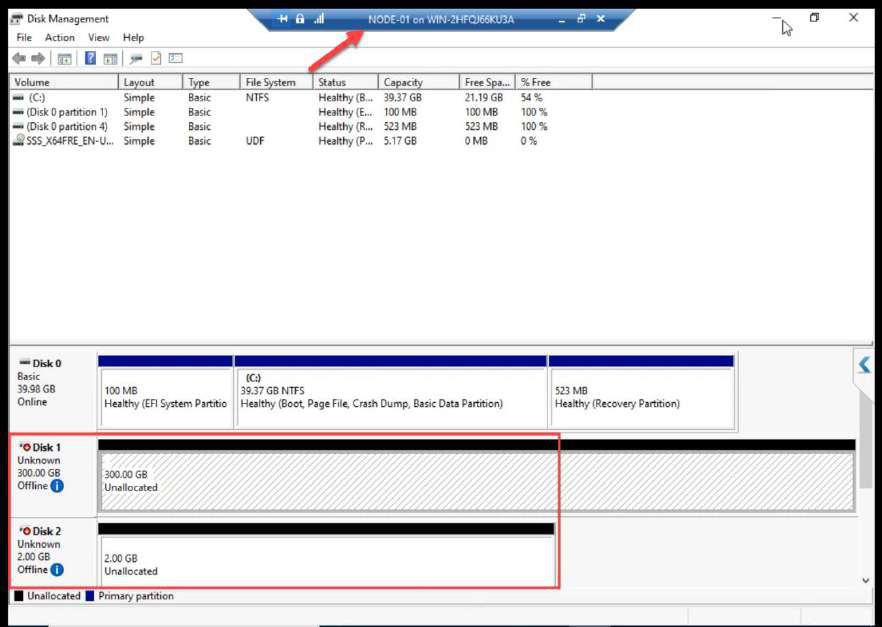Viewport: 882px width, 627px height.
Task: Open the Help menu
Action: pyautogui.click(x=133, y=38)
